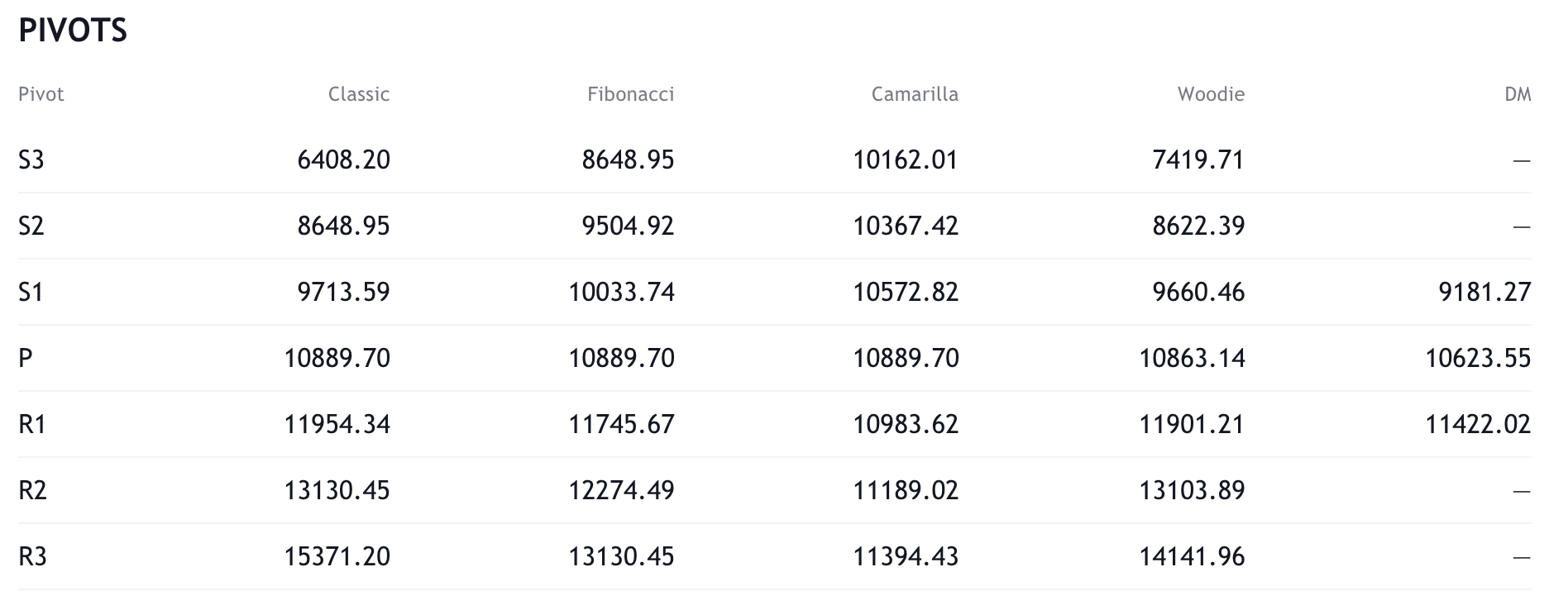Click the PIVOTS section heading
Screen dimensions: 1568x610
coord(73,31)
